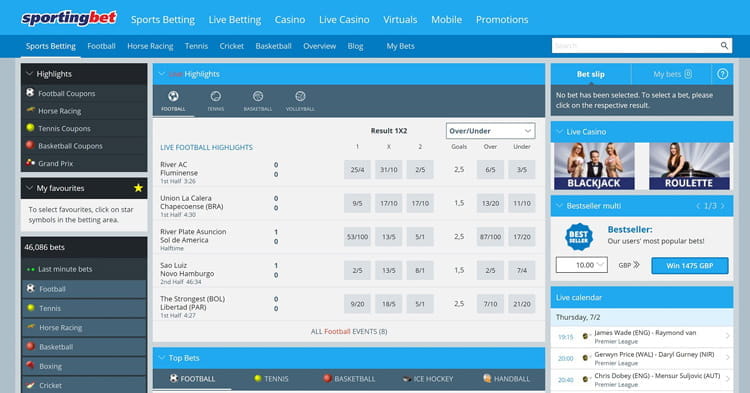Image resolution: width=750 pixels, height=393 pixels.
Task: Select the Volleyball icon in Live Highlights
Action: (x=300, y=97)
